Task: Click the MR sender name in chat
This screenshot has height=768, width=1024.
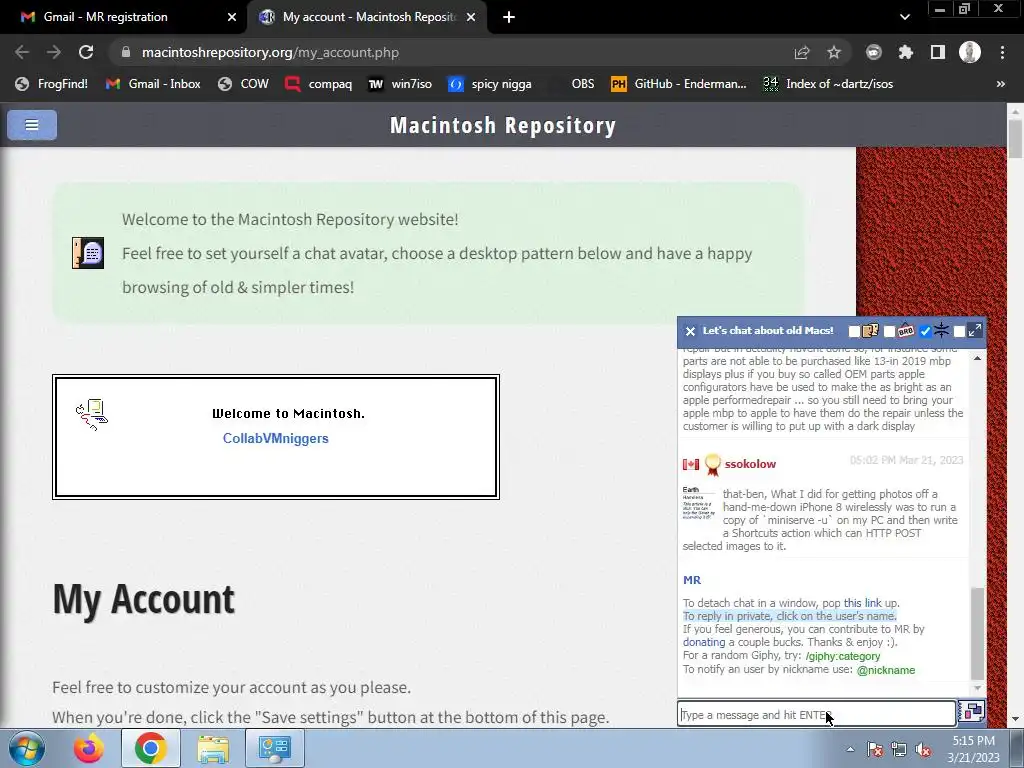Action: [692, 580]
